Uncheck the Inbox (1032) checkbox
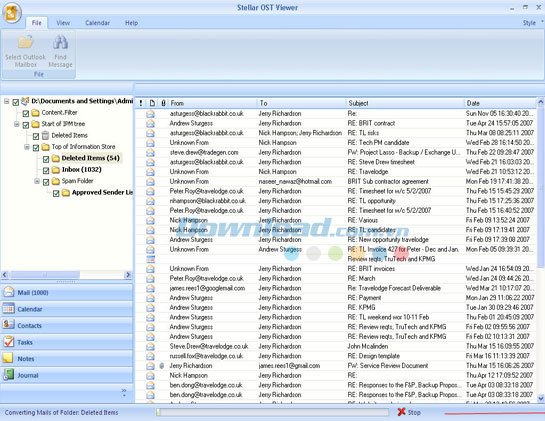Image resolution: width=545 pixels, height=421 pixels. click(46, 171)
